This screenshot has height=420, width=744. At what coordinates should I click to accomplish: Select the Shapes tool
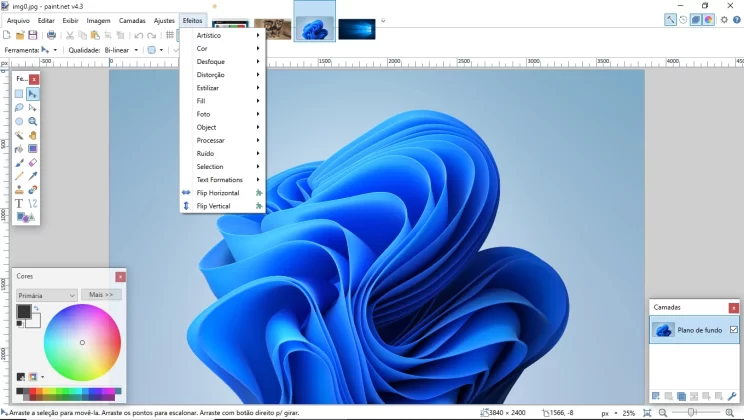coord(26,217)
